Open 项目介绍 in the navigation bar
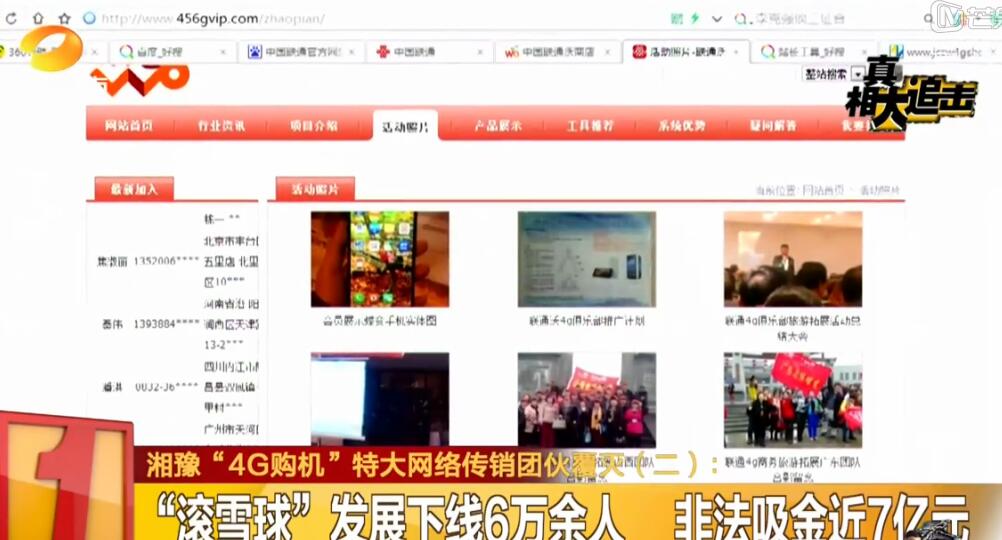The height and width of the screenshot is (540, 1002). point(314,125)
